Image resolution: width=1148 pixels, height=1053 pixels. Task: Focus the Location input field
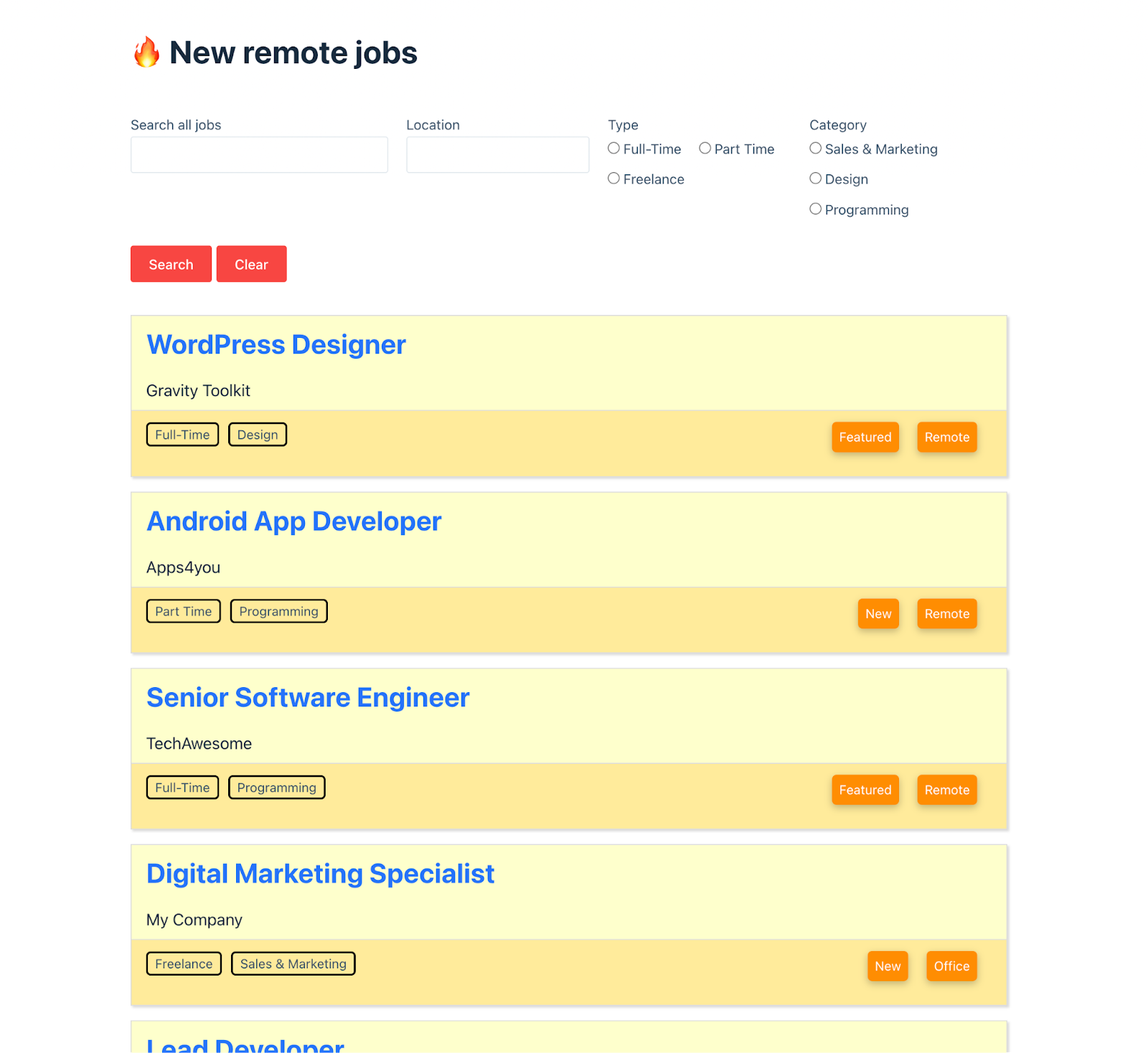497,155
